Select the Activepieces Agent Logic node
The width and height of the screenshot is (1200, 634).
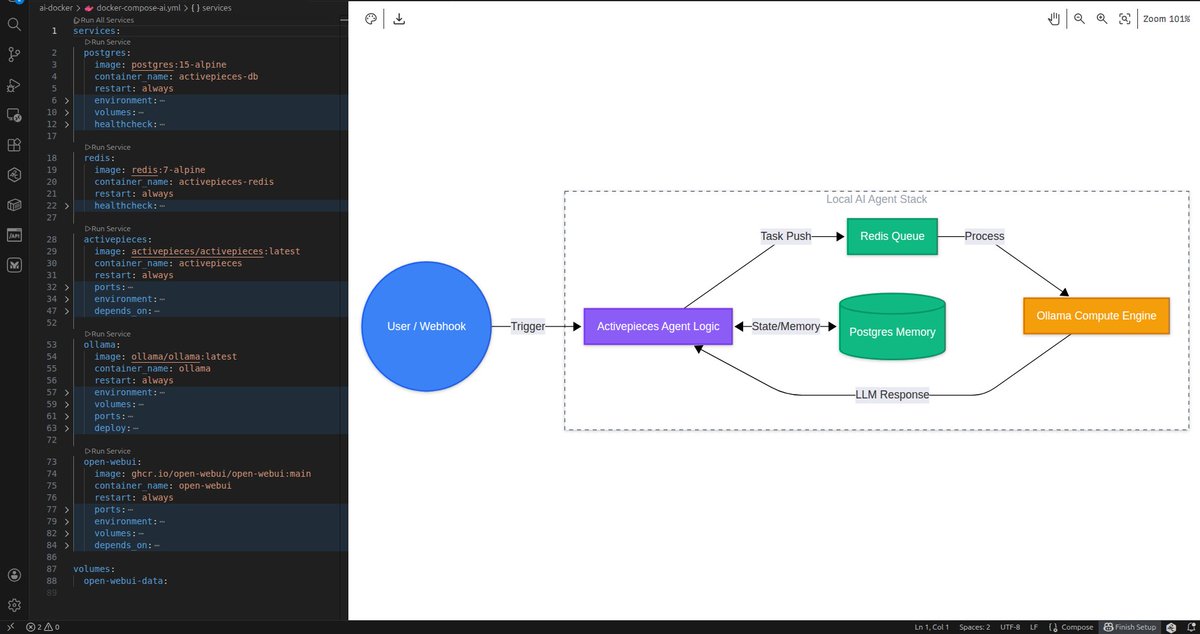tap(658, 326)
